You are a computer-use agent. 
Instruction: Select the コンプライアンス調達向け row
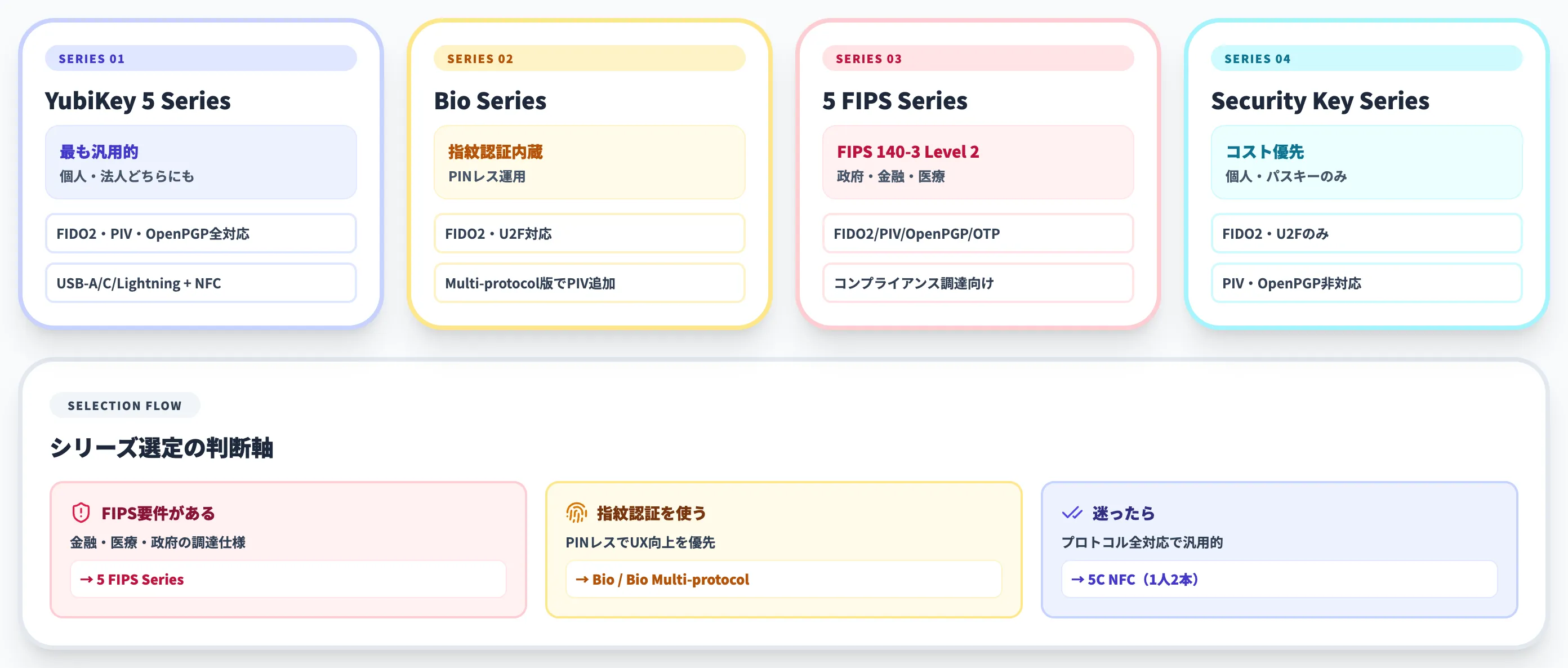pyautogui.click(x=978, y=283)
